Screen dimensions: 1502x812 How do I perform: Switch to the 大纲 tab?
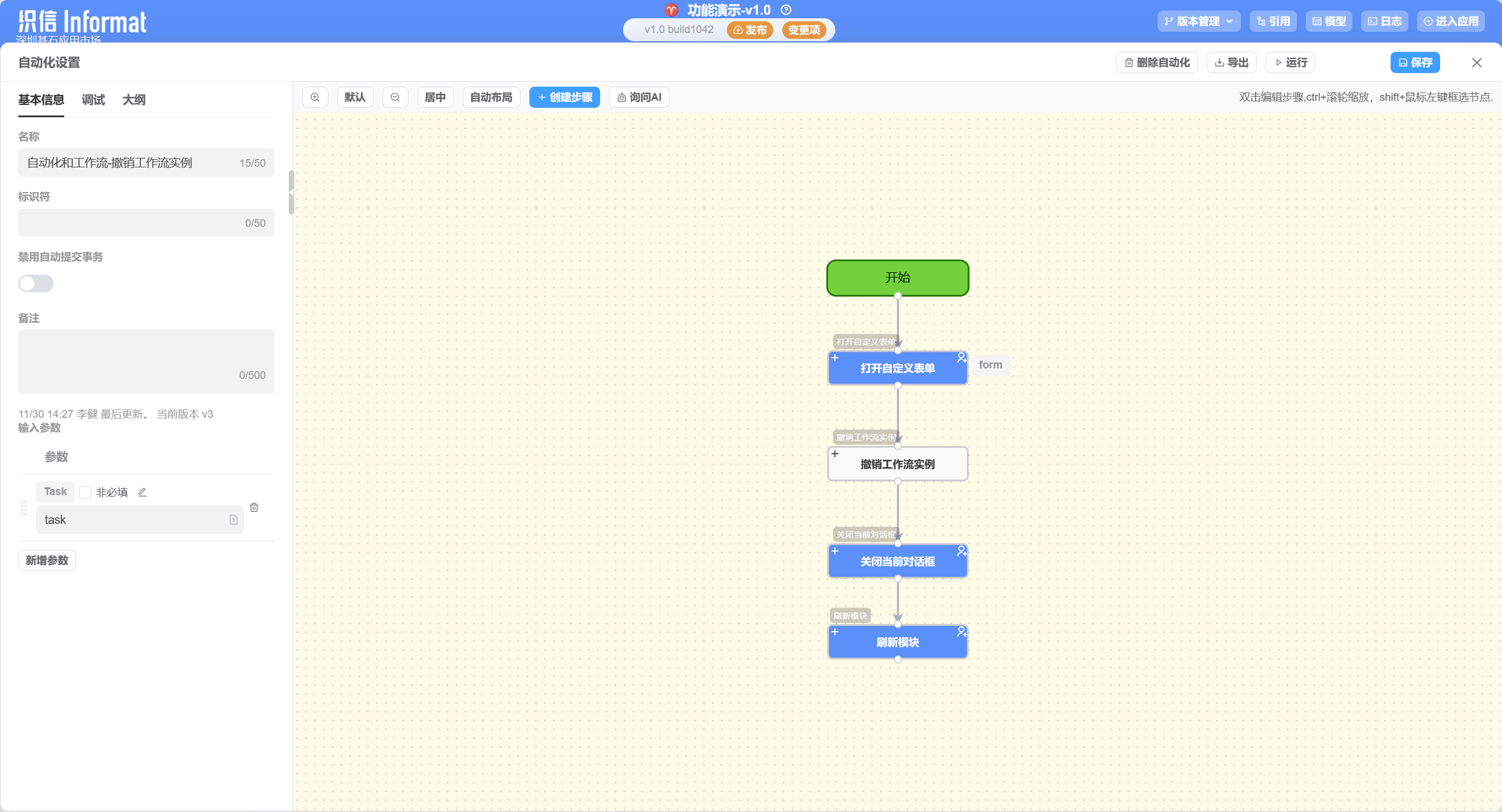point(134,100)
